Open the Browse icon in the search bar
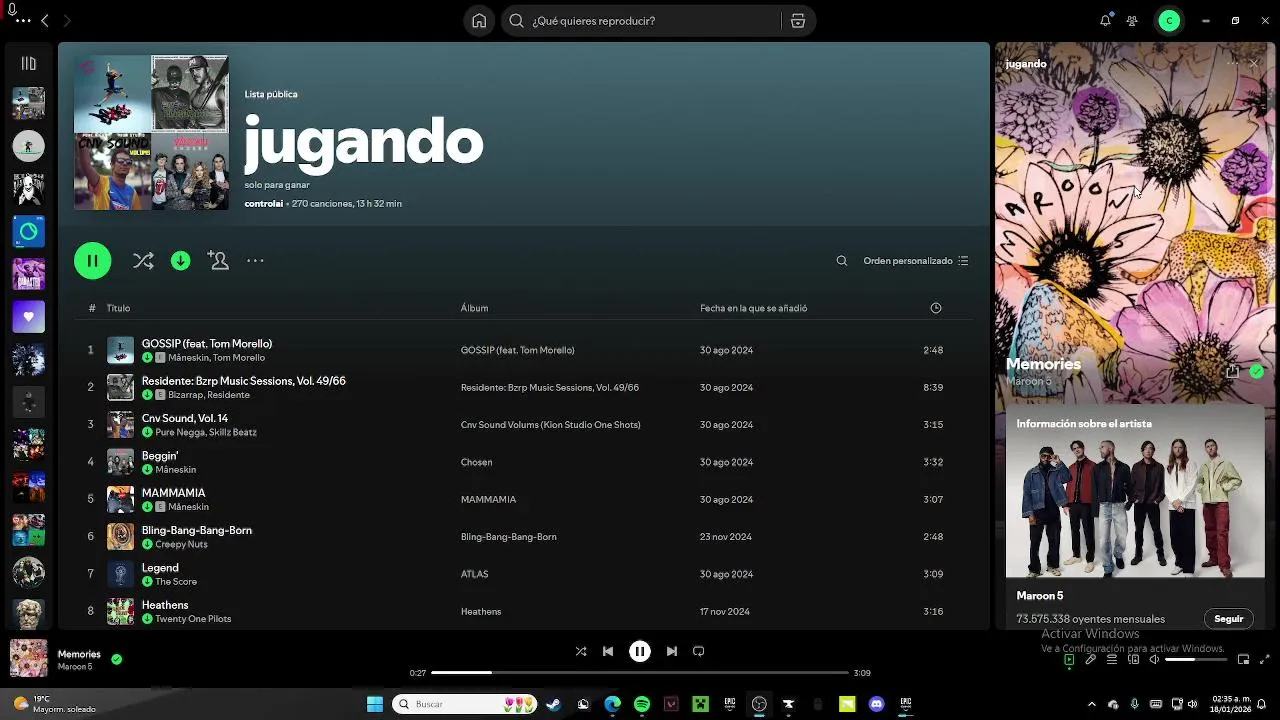Image resolution: width=1280 pixels, height=720 pixels. 797,21
